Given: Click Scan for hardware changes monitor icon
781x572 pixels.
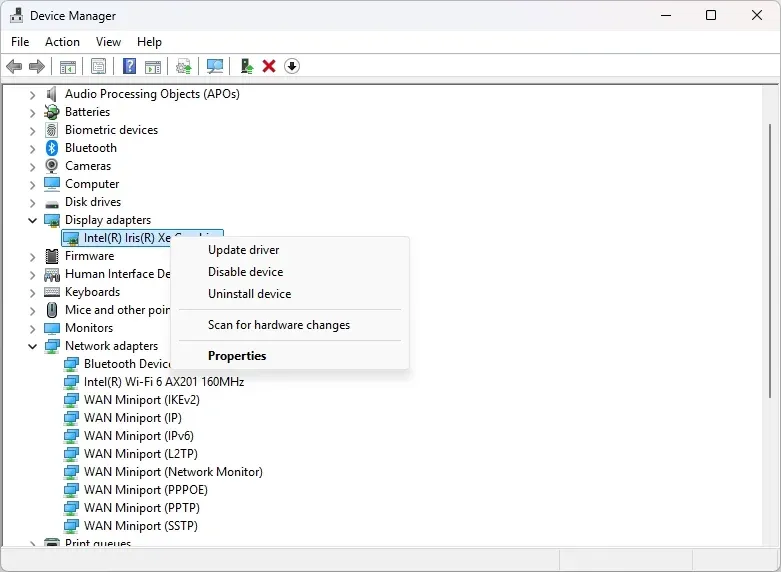Looking at the screenshot, I should pyautogui.click(x=215, y=66).
